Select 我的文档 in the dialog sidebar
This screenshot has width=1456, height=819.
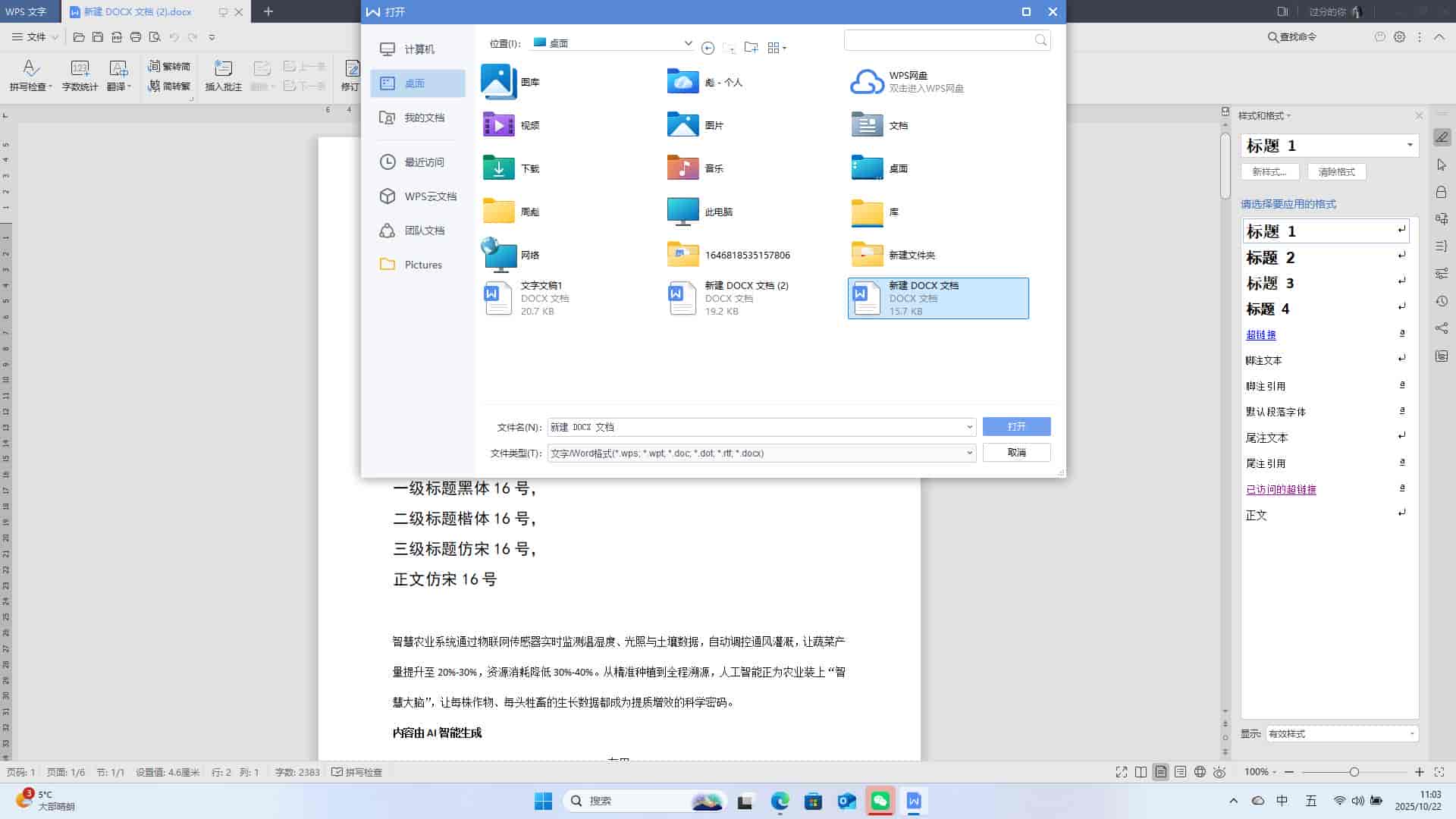pos(418,118)
